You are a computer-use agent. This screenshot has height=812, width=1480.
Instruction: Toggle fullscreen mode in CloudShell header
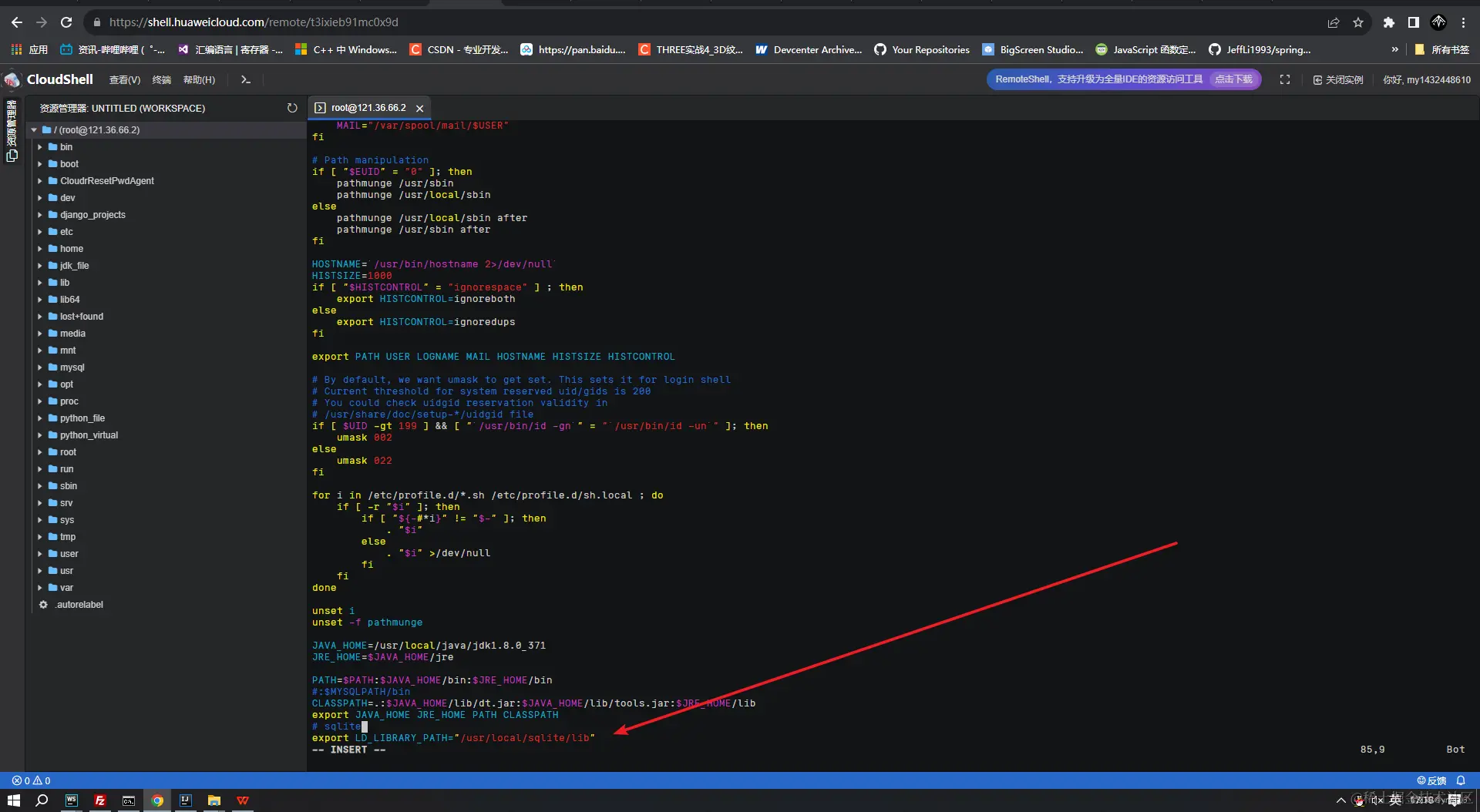tap(1285, 79)
